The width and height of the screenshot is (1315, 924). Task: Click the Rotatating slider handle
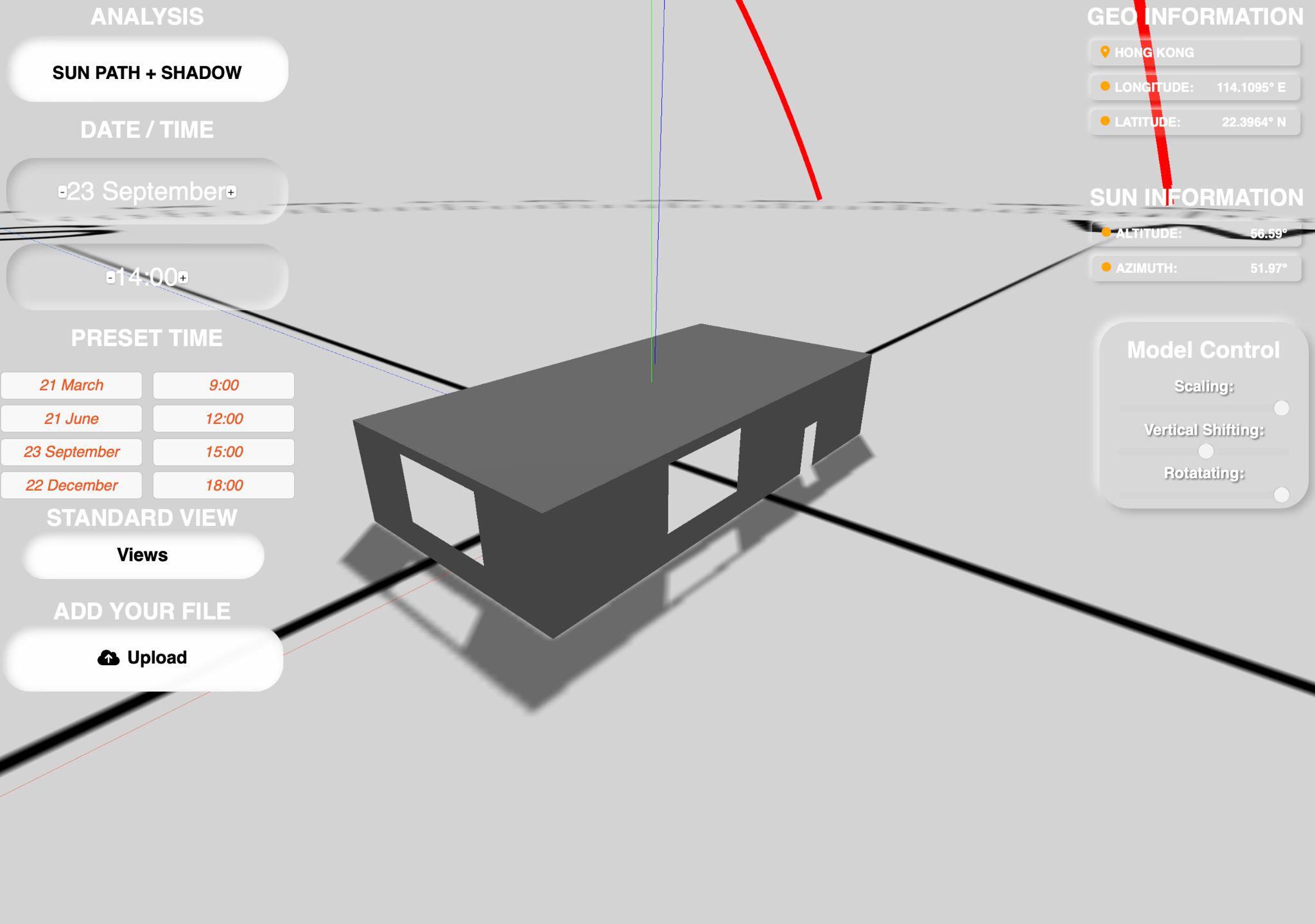1282,495
